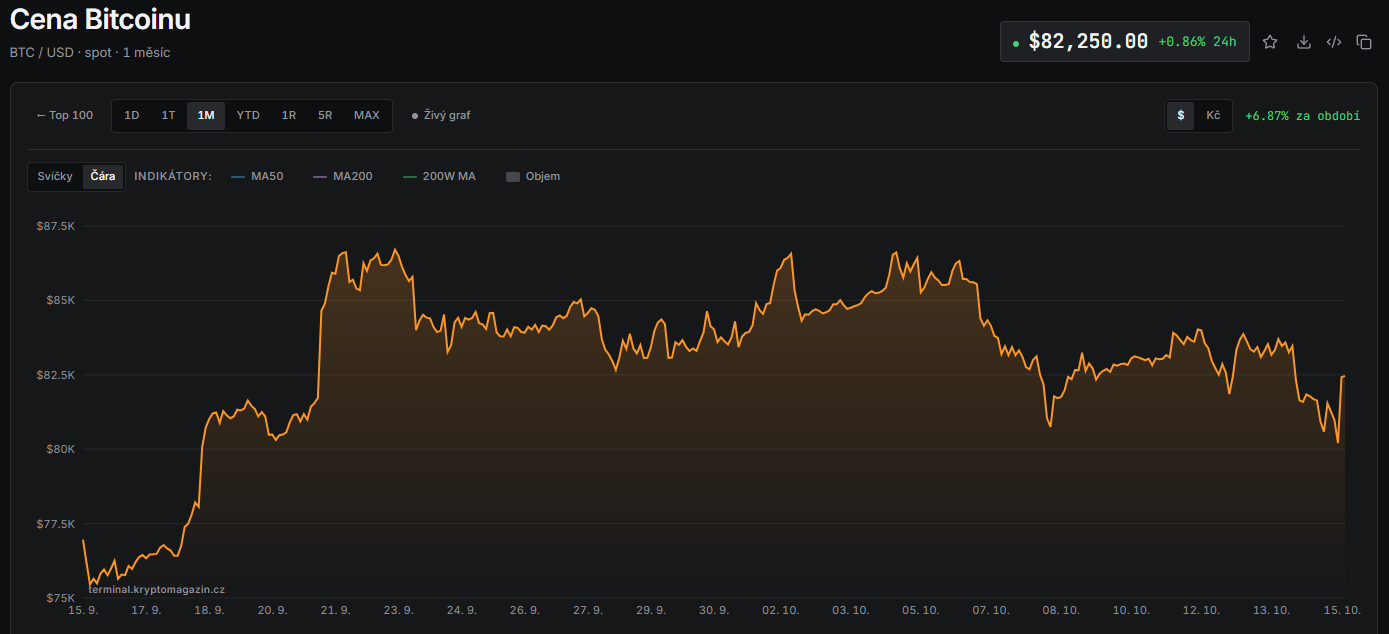Show the MAX time range

click(x=367, y=115)
